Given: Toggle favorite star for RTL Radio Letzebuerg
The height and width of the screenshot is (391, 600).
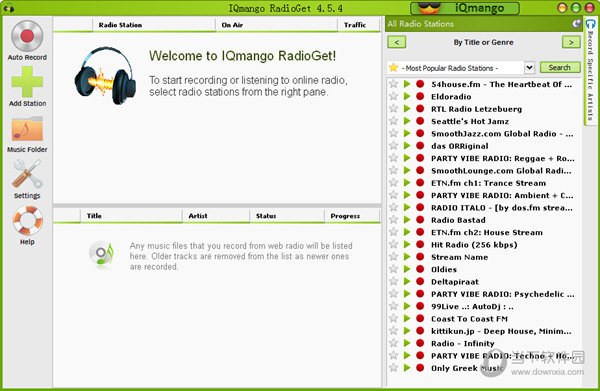Looking at the screenshot, I should point(393,109).
